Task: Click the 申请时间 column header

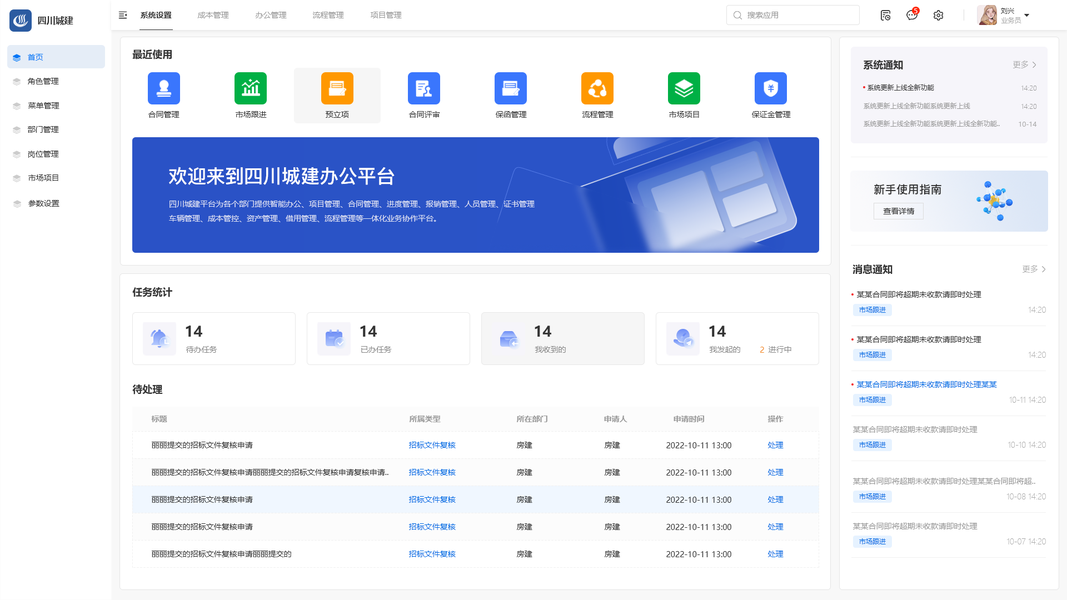Action: point(689,419)
